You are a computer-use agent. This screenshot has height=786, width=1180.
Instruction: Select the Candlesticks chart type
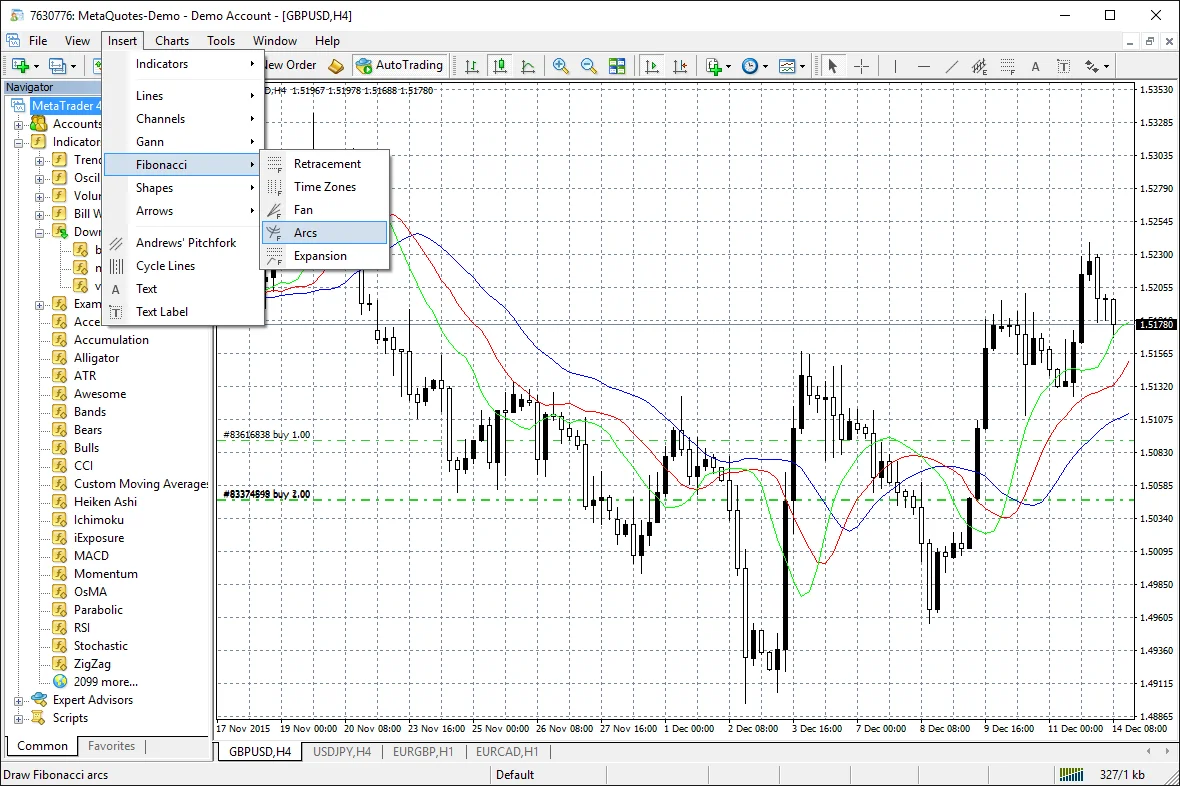pos(501,65)
